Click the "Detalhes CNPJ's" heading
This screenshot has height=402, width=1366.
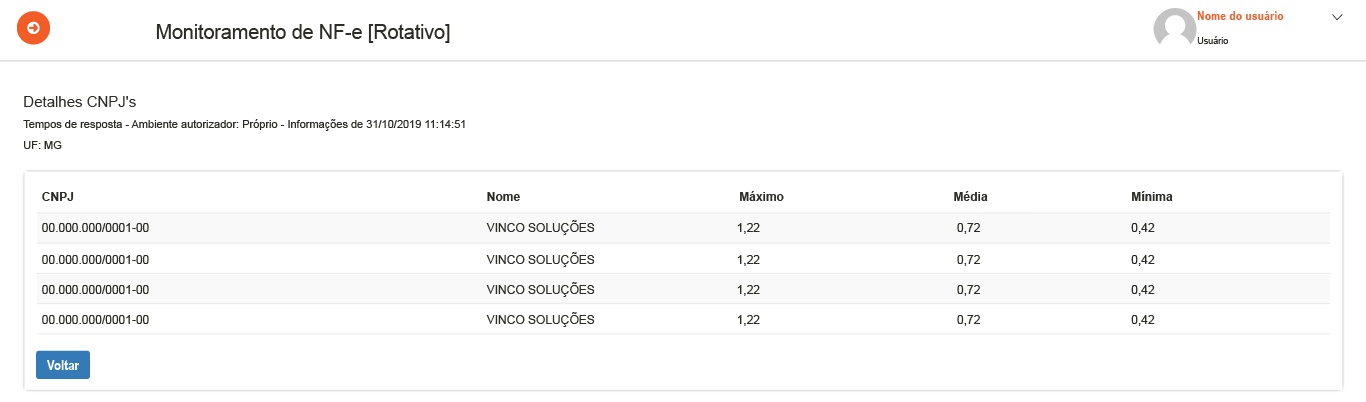point(79,102)
